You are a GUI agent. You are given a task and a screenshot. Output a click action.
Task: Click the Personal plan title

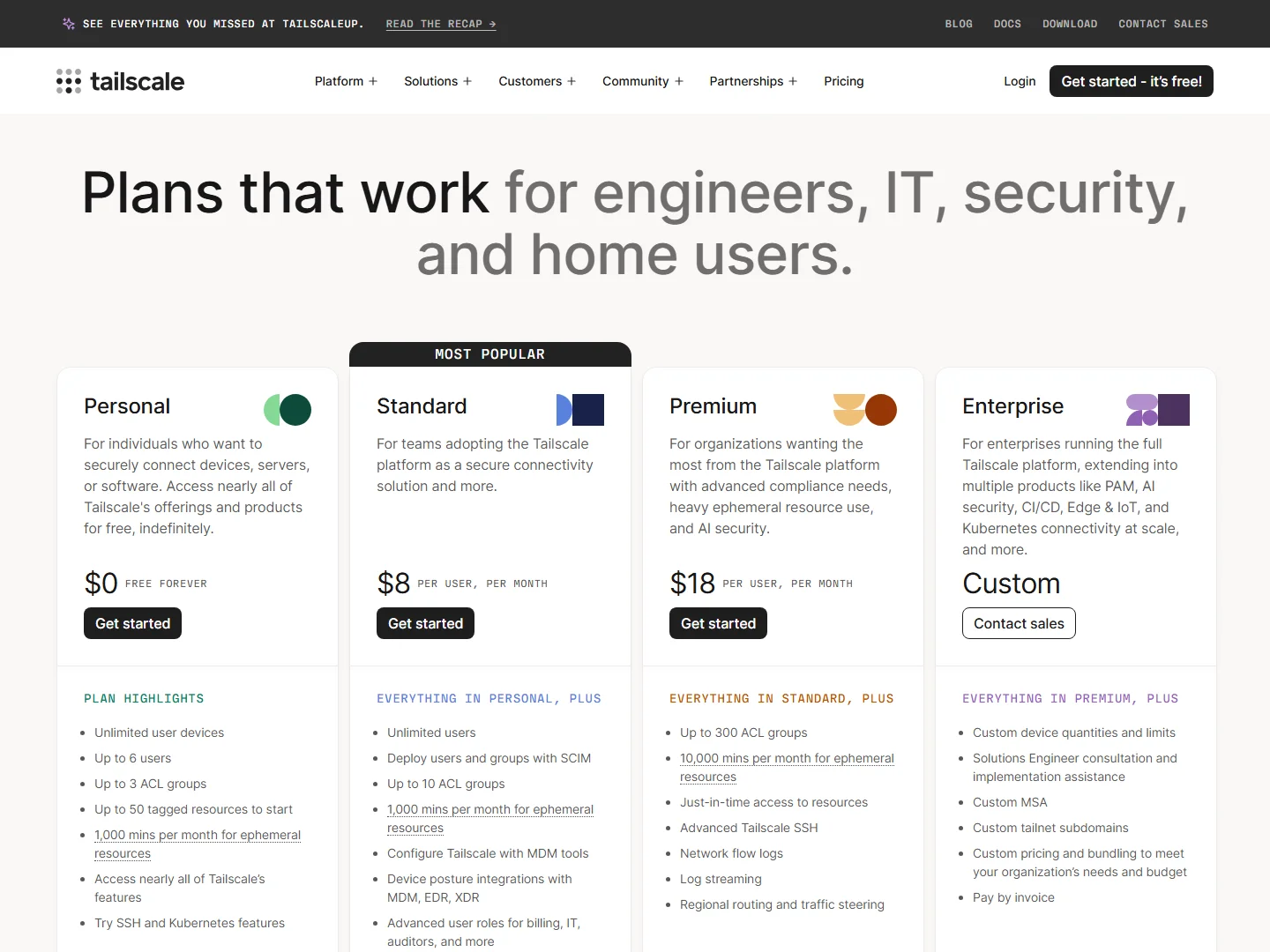[127, 406]
